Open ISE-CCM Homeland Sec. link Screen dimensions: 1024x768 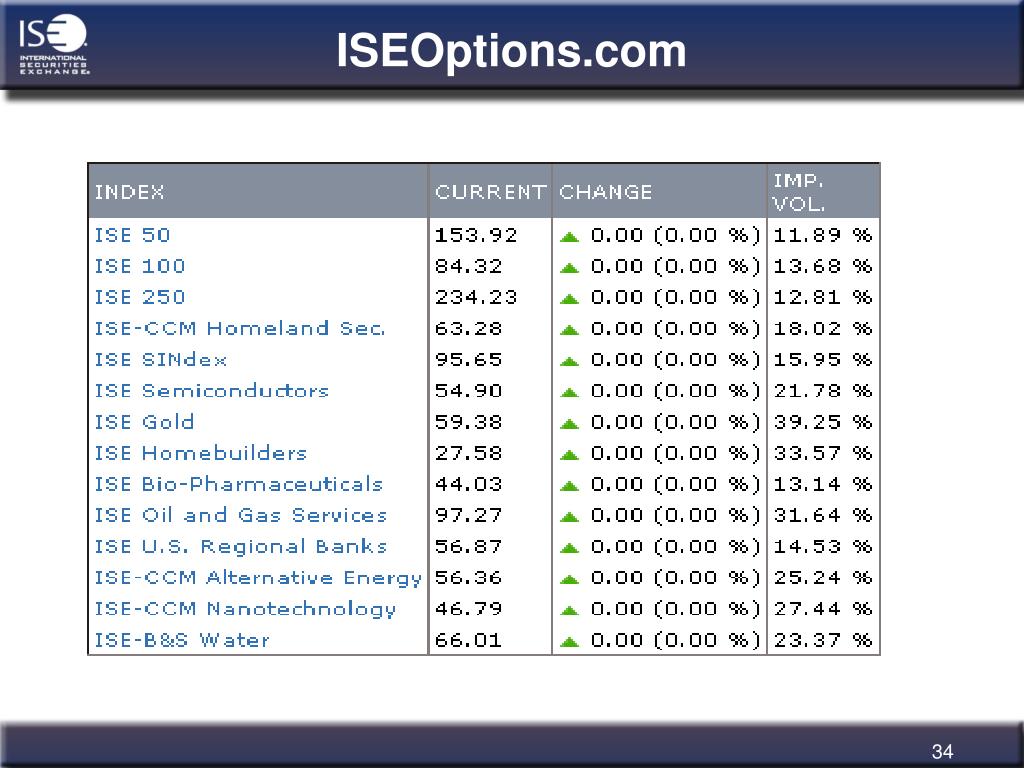click(x=240, y=328)
